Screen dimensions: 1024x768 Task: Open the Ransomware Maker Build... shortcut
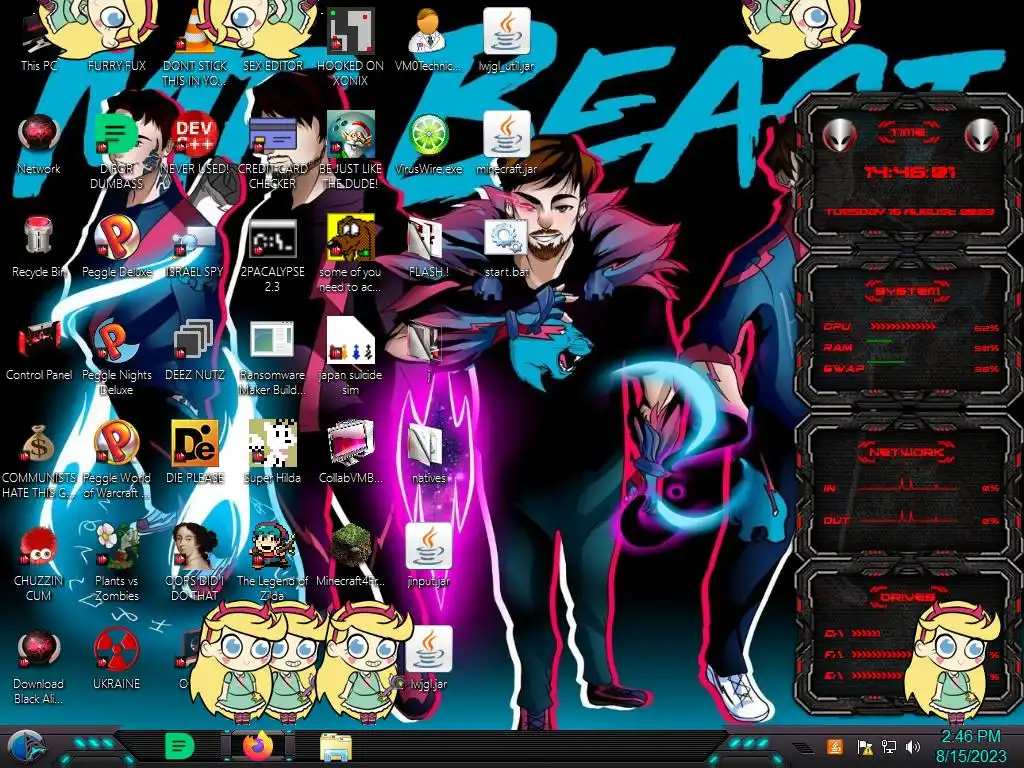[272, 357]
